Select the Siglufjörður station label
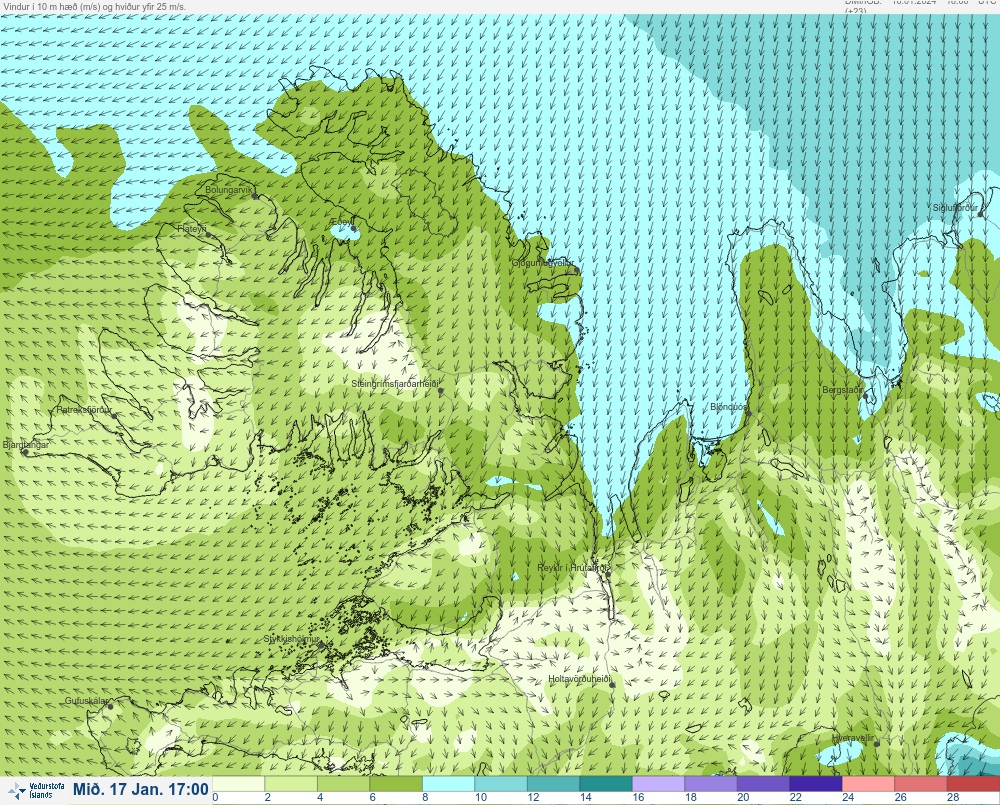The width and height of the screenshot is (1000, 805). tap(955, 208)
